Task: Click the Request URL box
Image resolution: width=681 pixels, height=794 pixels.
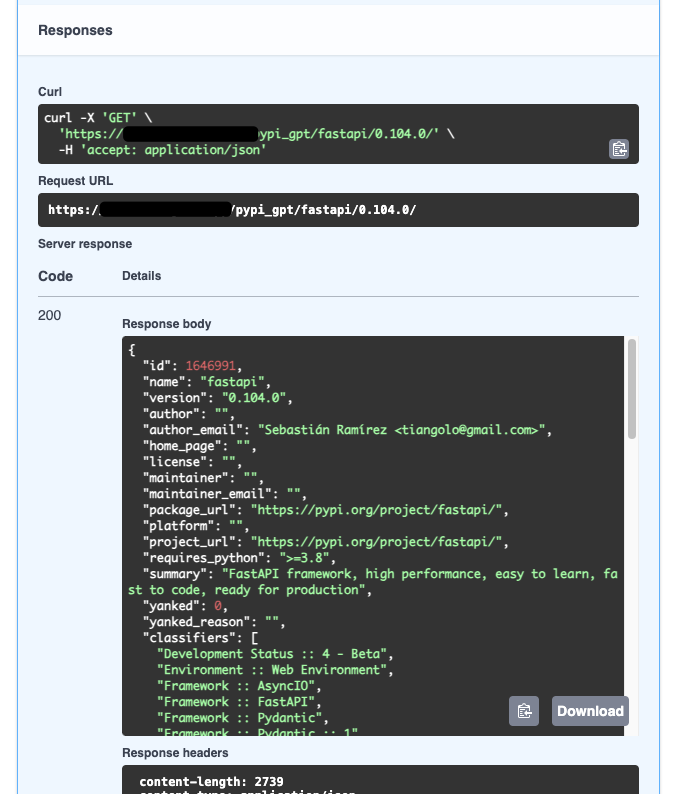Action: (x=338, y=210)
